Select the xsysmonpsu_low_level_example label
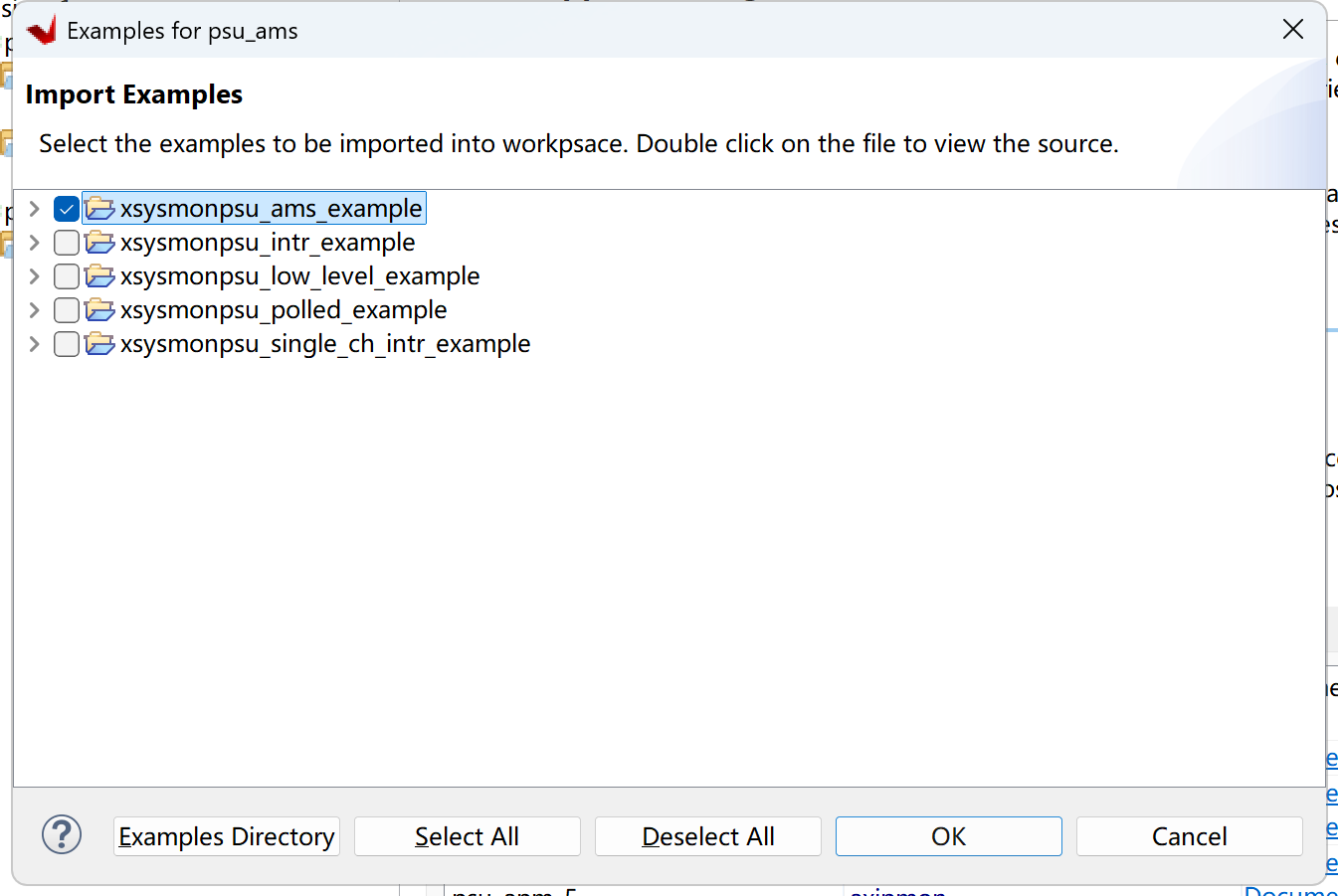Screen dimensions: 1338x896 [299, 276]
